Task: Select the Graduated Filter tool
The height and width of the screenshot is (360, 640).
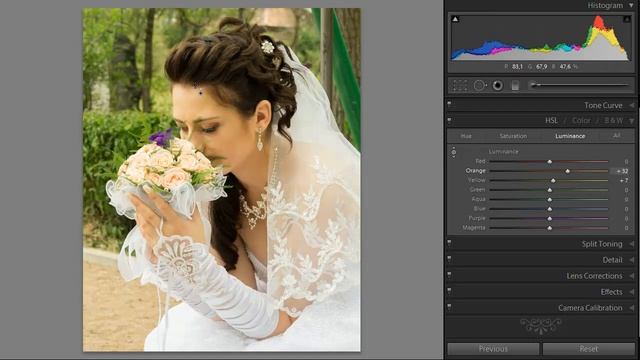Action: 515,85
